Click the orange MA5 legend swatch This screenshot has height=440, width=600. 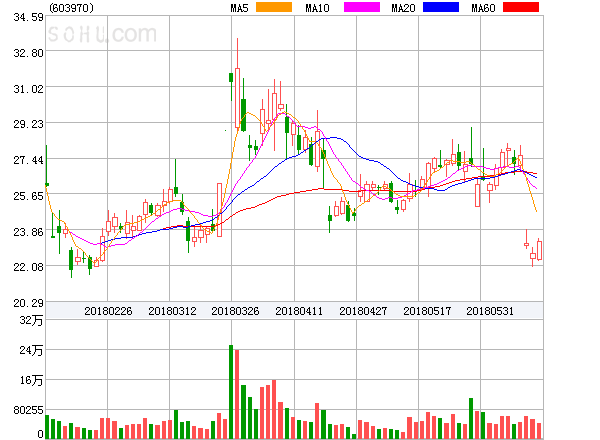click(x=274, y=7)
